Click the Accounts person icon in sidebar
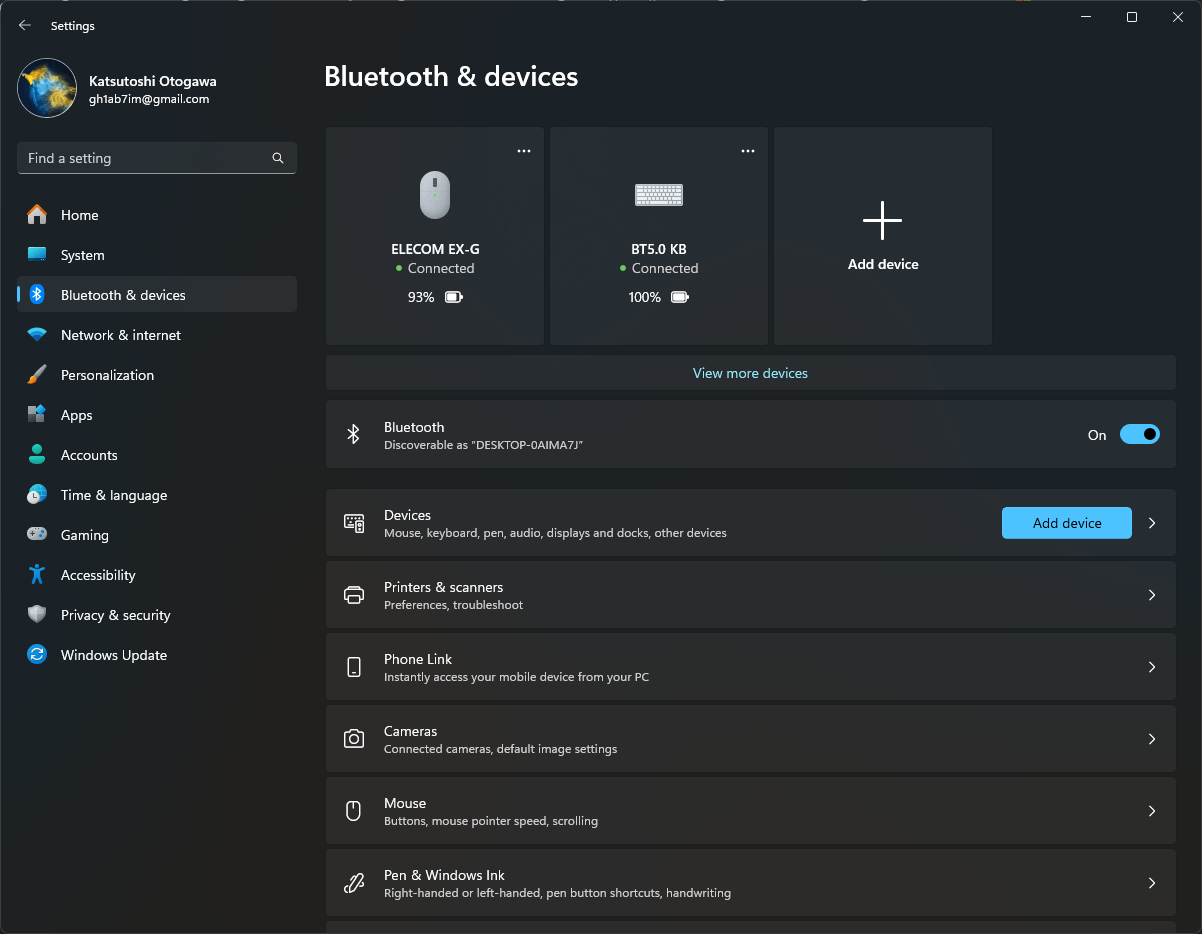Viewport: 1202px width, 934px height. pyautogui.click(x=37, y=455)
